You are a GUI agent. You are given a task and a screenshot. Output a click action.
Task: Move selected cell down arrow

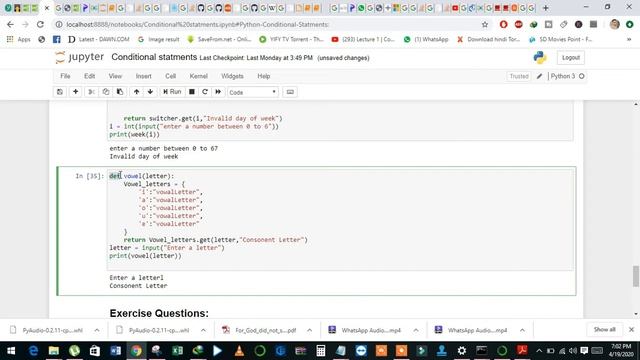tap(150, 92)
